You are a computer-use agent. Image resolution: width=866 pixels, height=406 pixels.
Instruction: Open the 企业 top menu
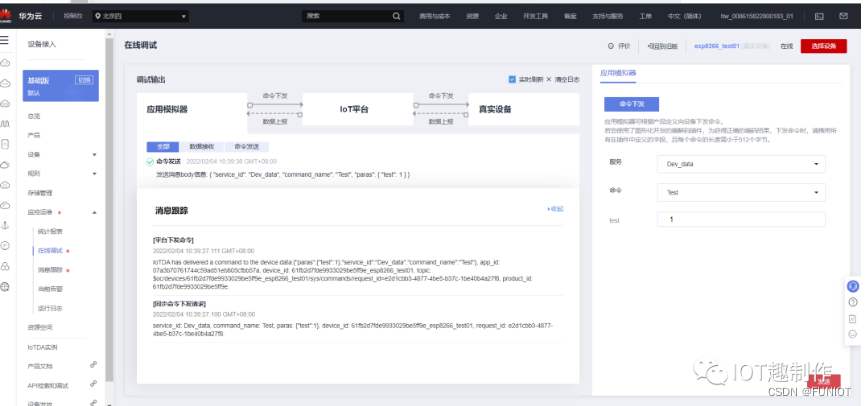(x=501, y=16)
